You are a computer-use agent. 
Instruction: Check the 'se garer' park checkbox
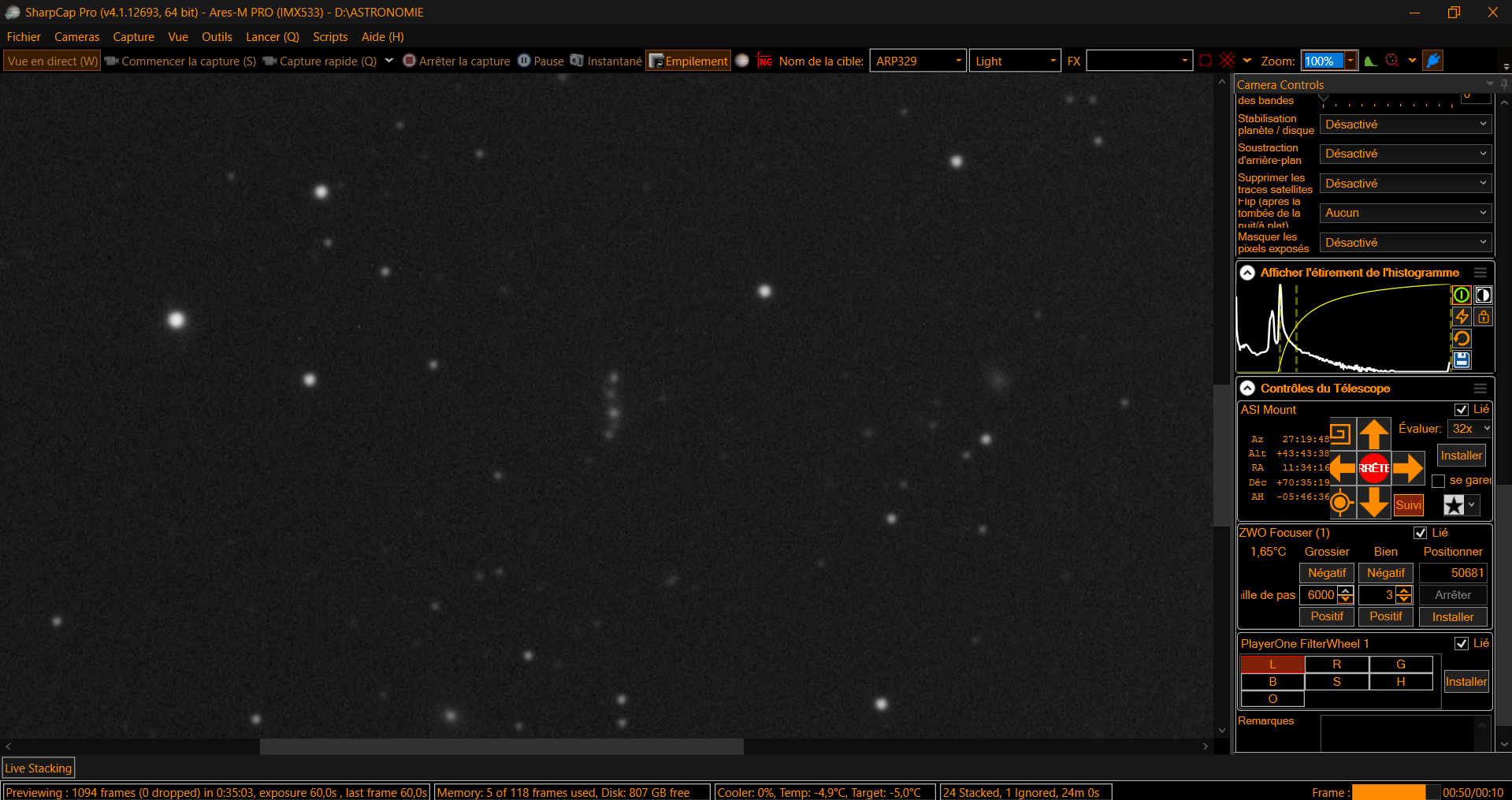tap(1439, 481)
